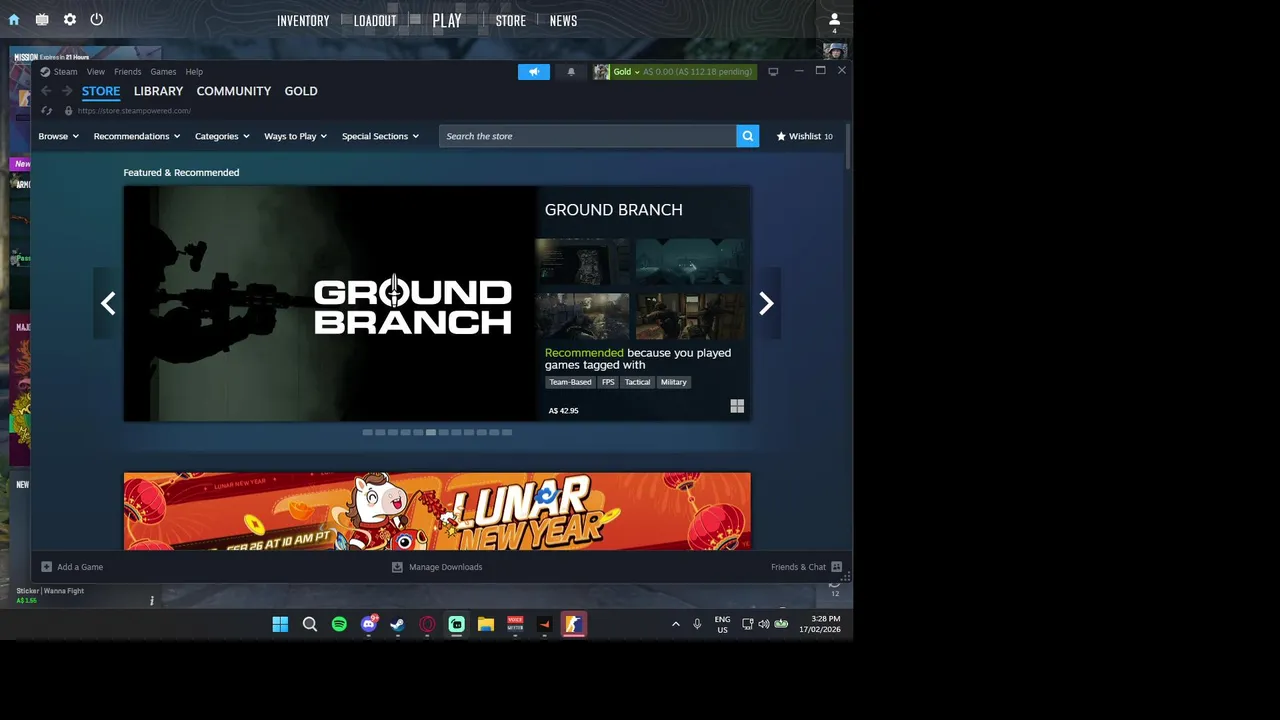The height and width of the screenshot is (720, 1280).
Task: Expand the Browse dropdown
Action: pos(58,136)
